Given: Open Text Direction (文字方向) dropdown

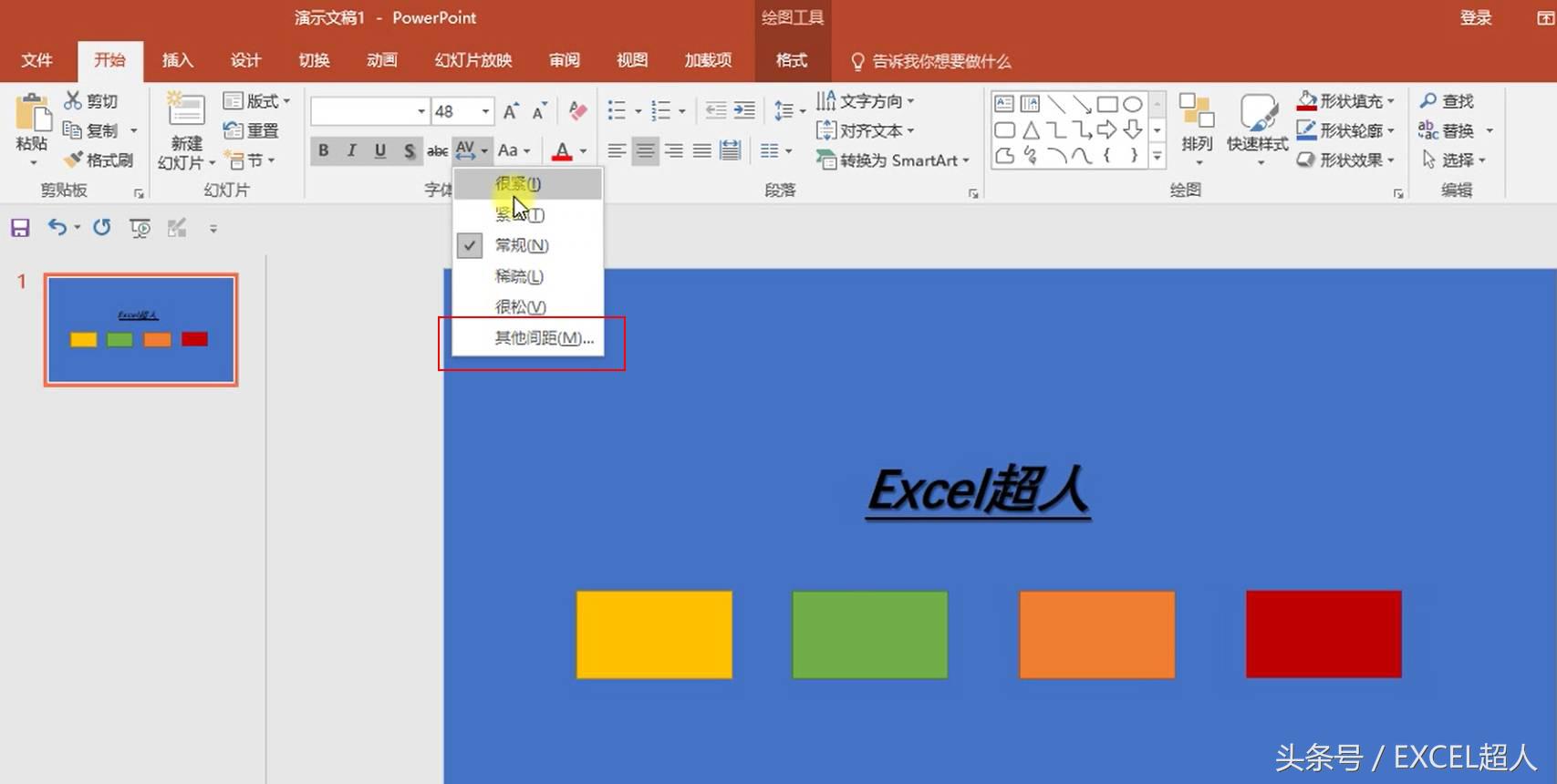Looking at the screenshot, I should pyautogui.click(x=865, y=100).
